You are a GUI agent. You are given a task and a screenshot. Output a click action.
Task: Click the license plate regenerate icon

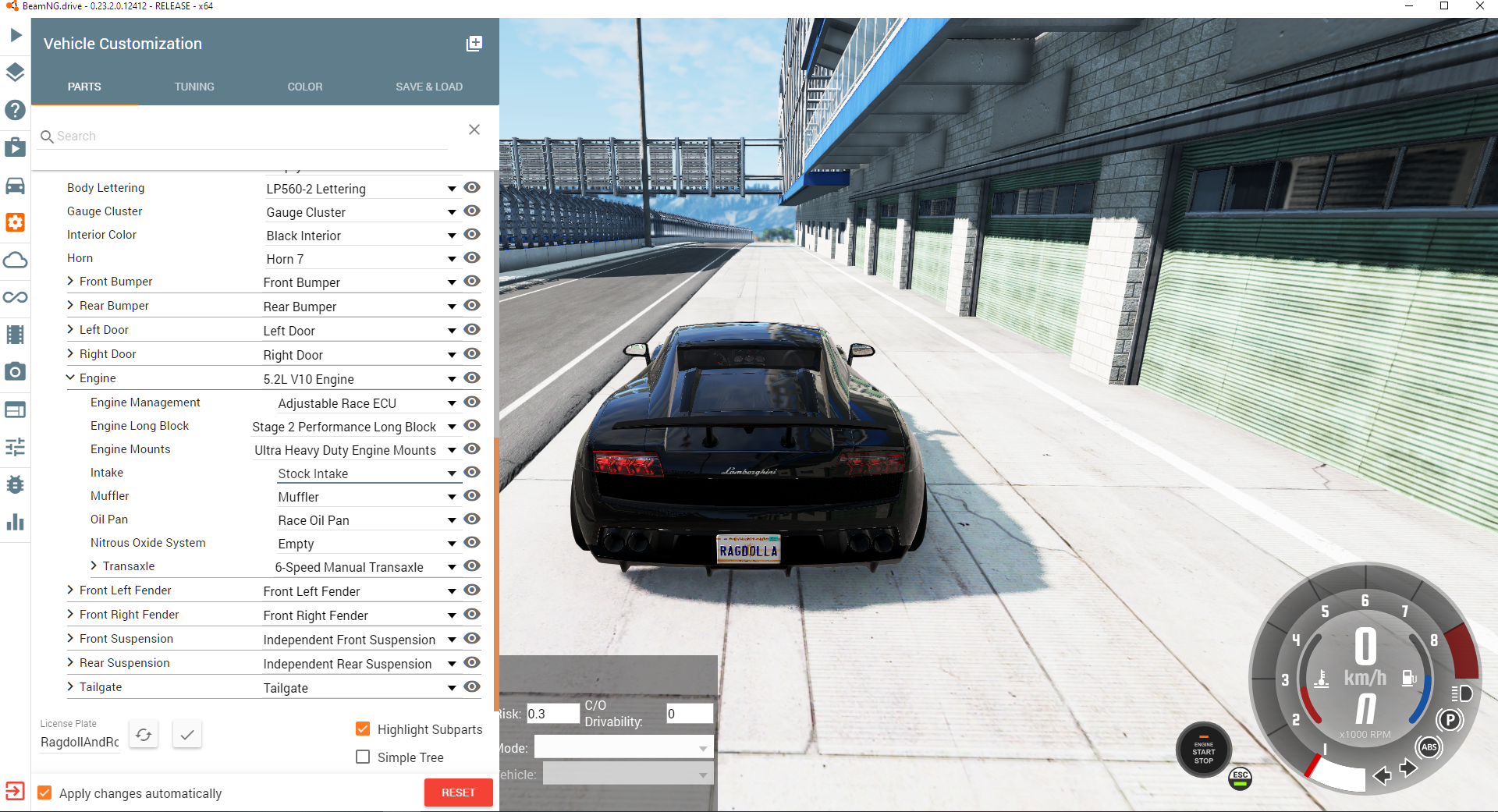click(x=144, y=734)
